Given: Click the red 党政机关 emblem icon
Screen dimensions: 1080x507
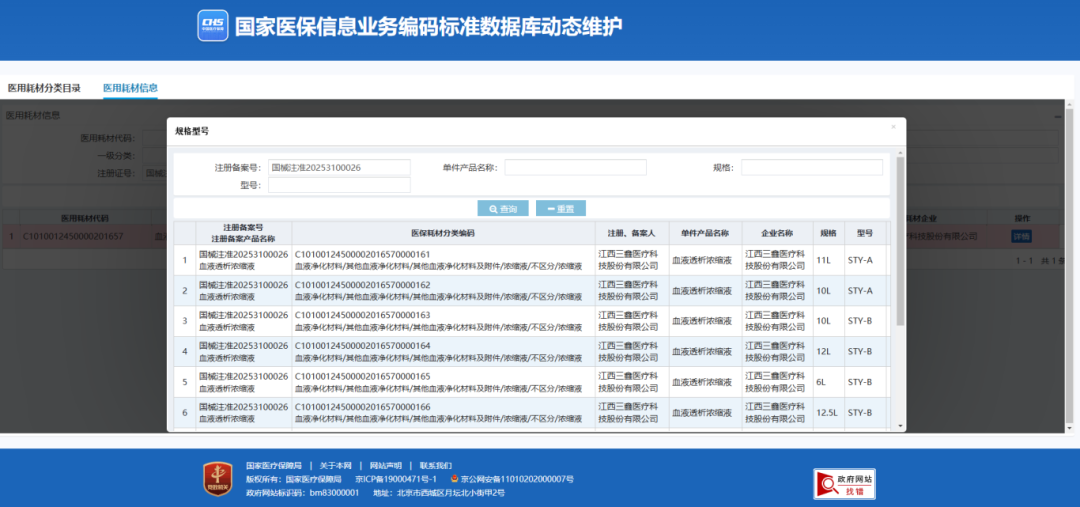Looking at the screenshot, I should point(217,479).
